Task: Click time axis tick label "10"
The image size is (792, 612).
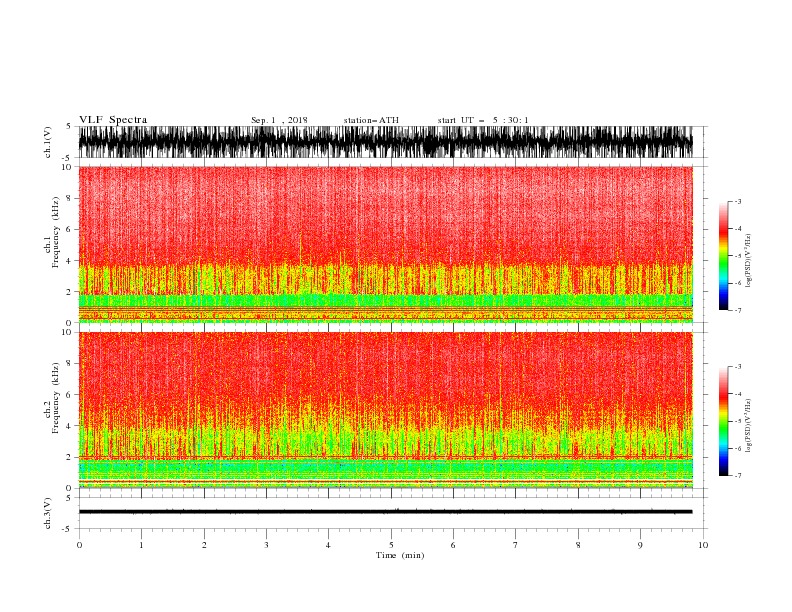Action: click(x=703, y=545)
